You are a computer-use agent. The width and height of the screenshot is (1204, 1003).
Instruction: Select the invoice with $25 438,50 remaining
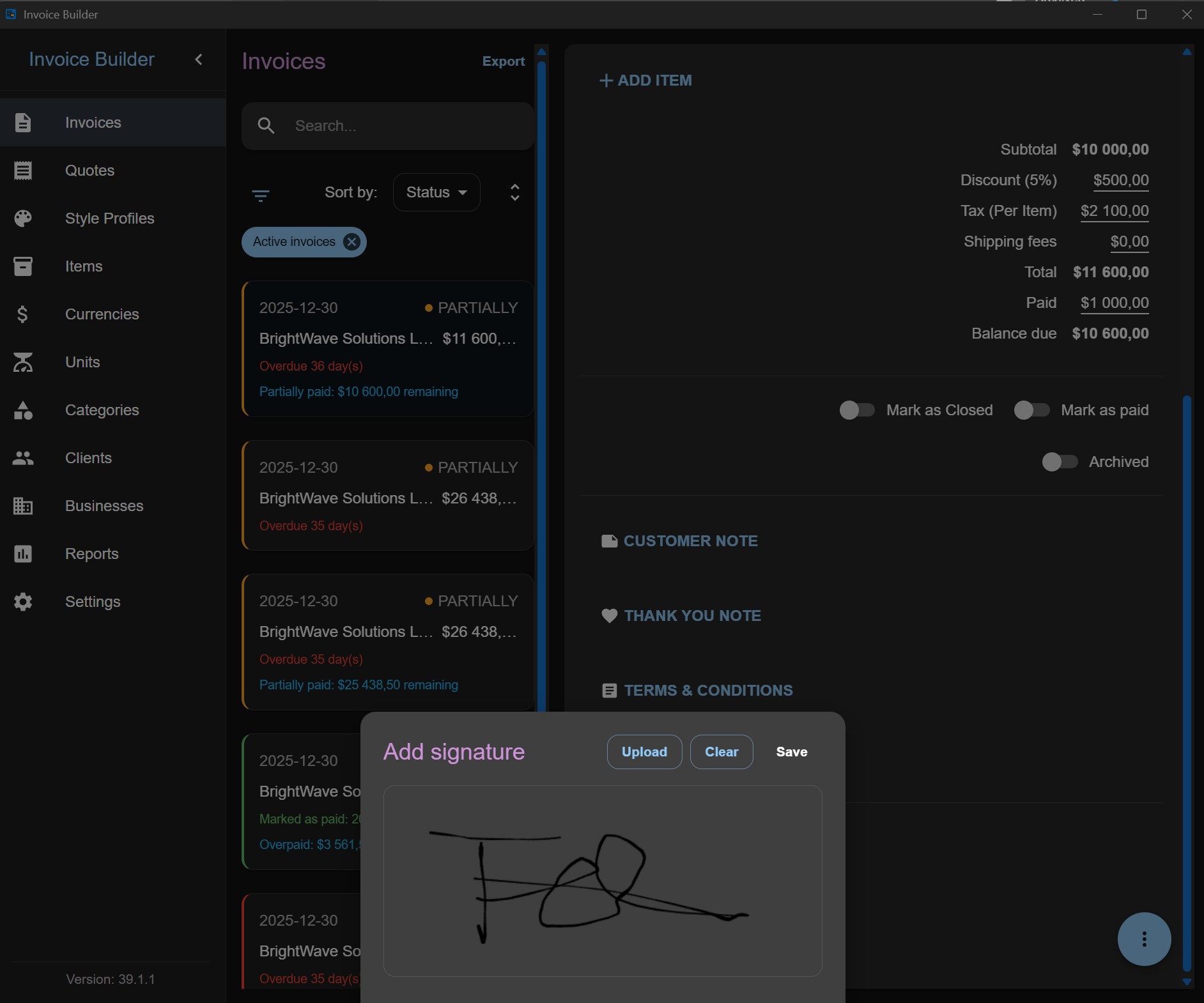point(388,642)
